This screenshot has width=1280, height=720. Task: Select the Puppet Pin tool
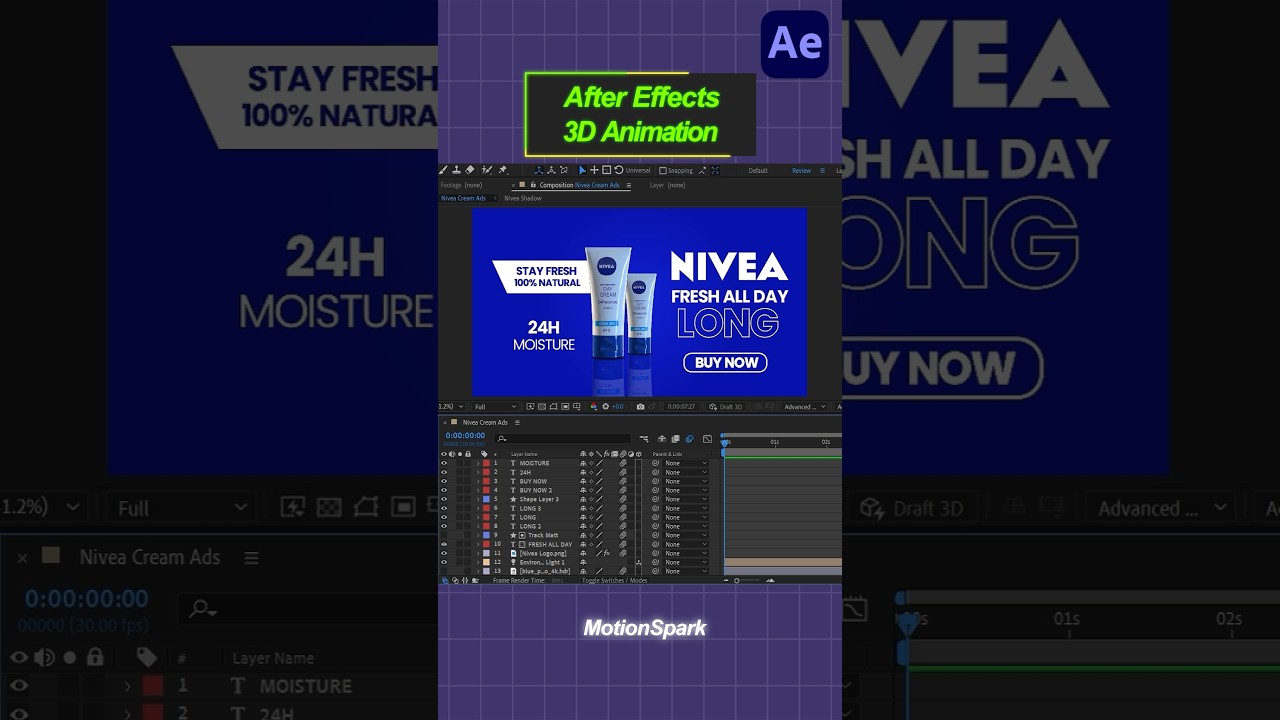tap(502, 170)
